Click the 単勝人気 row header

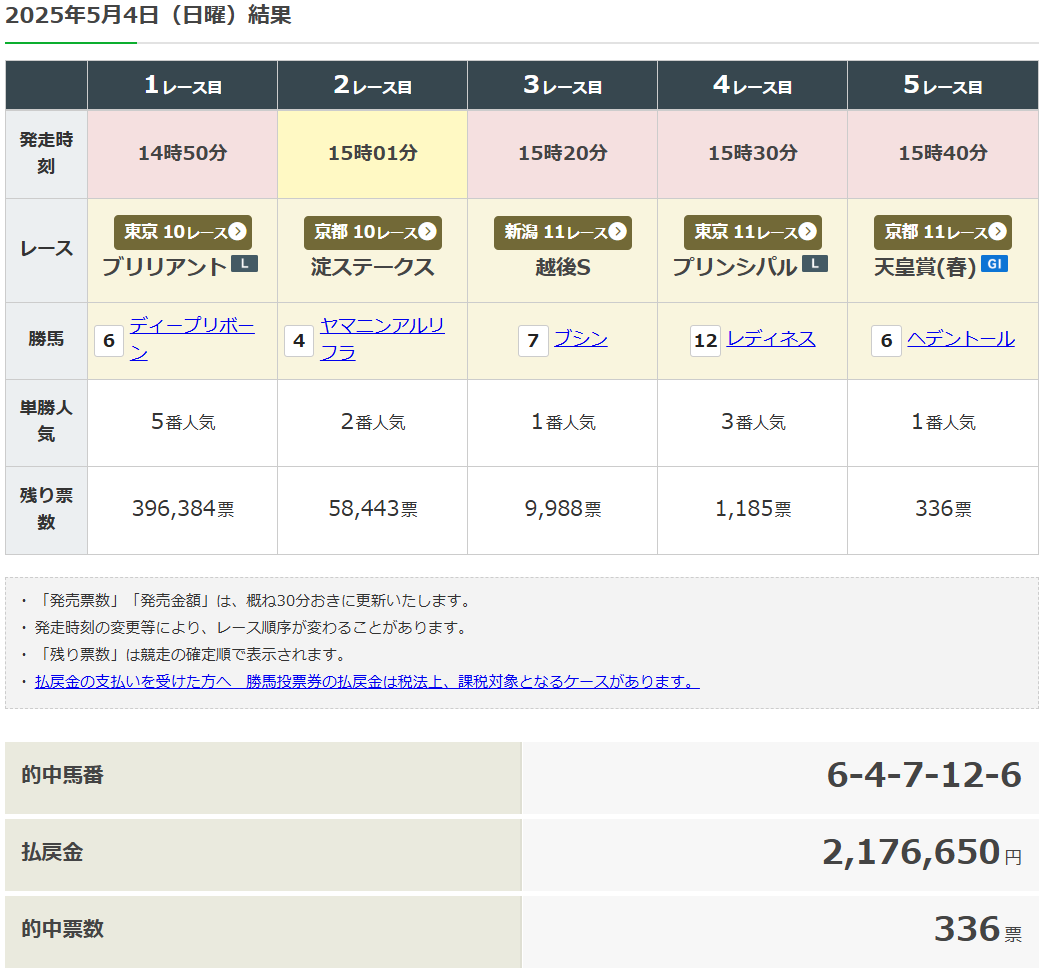coord(46,422)
